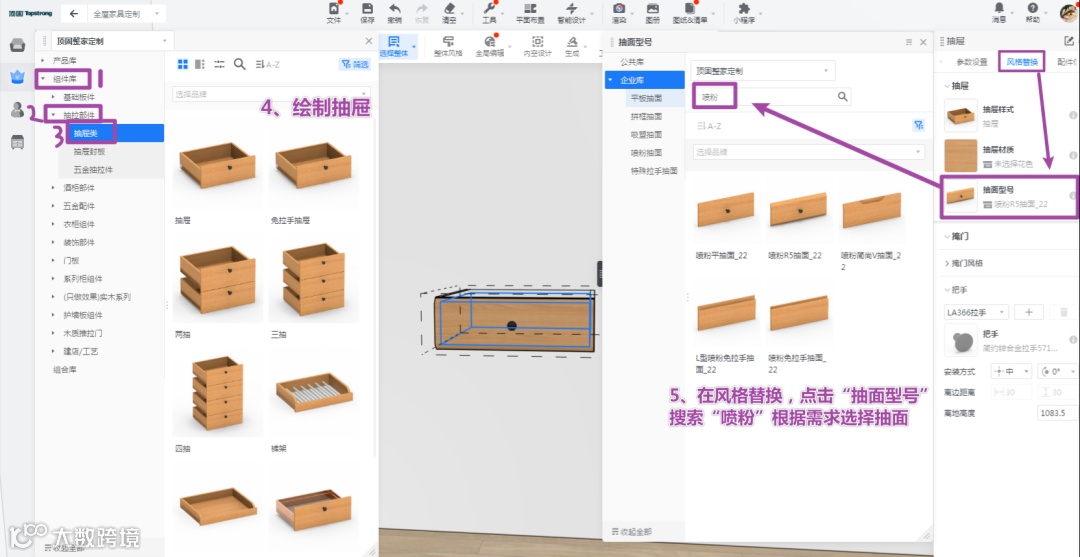Expand the 产品库 tree node
This screenshot has height=557, width=1080.
pos(43,61)
